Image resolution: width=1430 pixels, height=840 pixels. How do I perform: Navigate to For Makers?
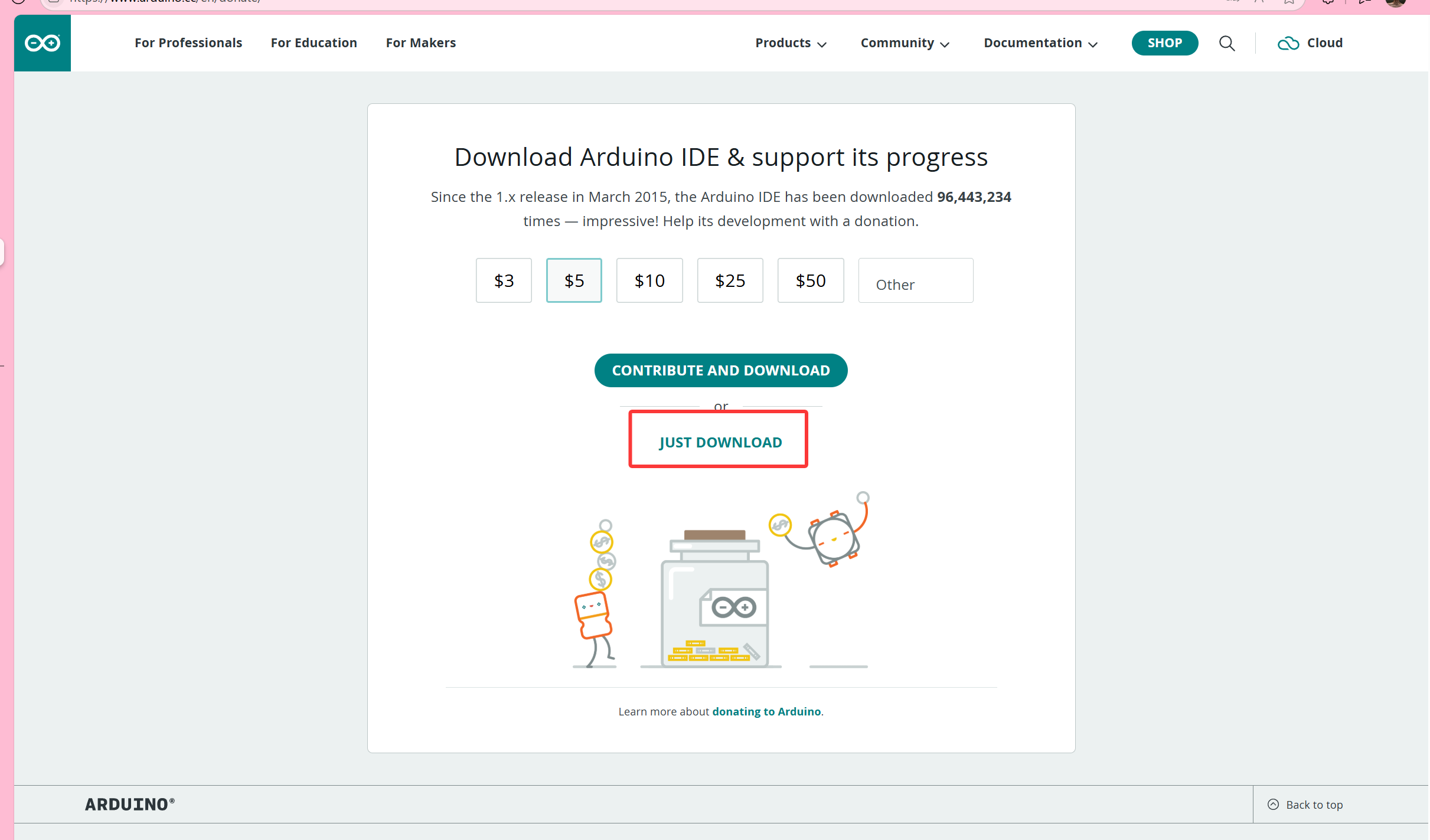coord(421,43)
